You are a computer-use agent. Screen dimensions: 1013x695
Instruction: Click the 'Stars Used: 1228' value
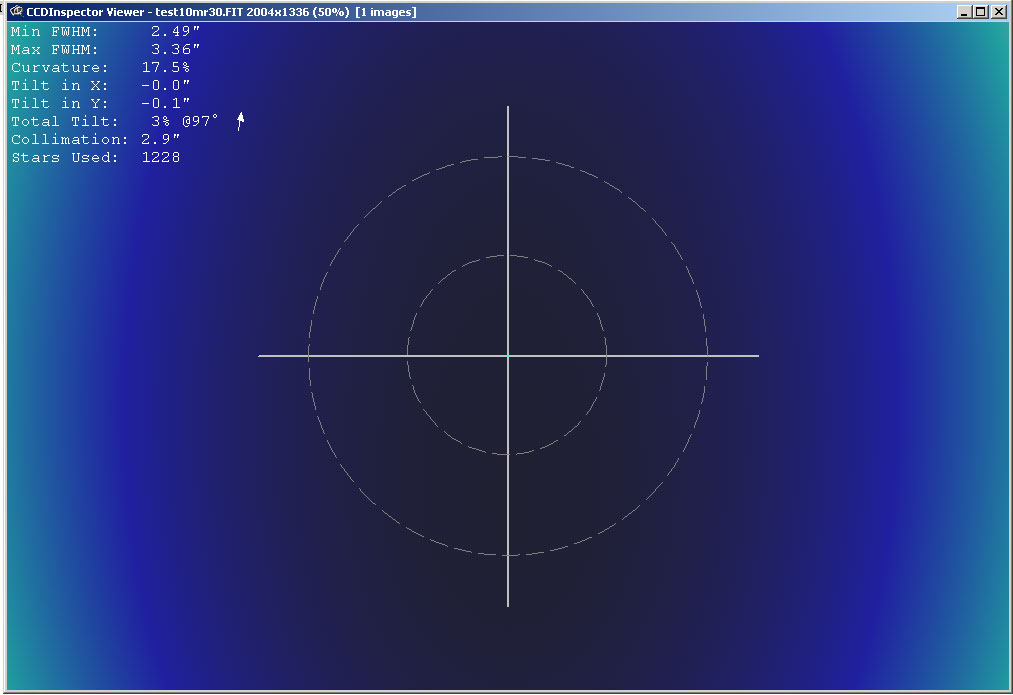96,158
